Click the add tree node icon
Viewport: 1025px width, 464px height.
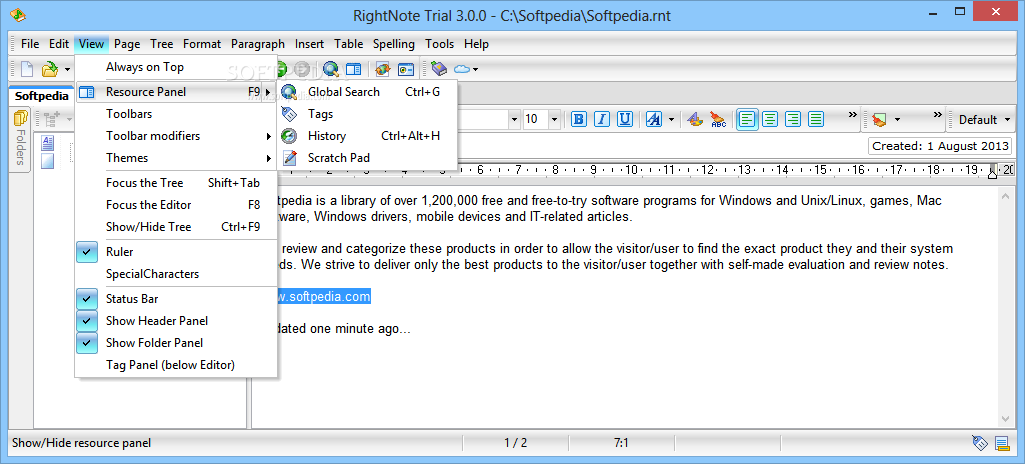click(x=52, y=118)
